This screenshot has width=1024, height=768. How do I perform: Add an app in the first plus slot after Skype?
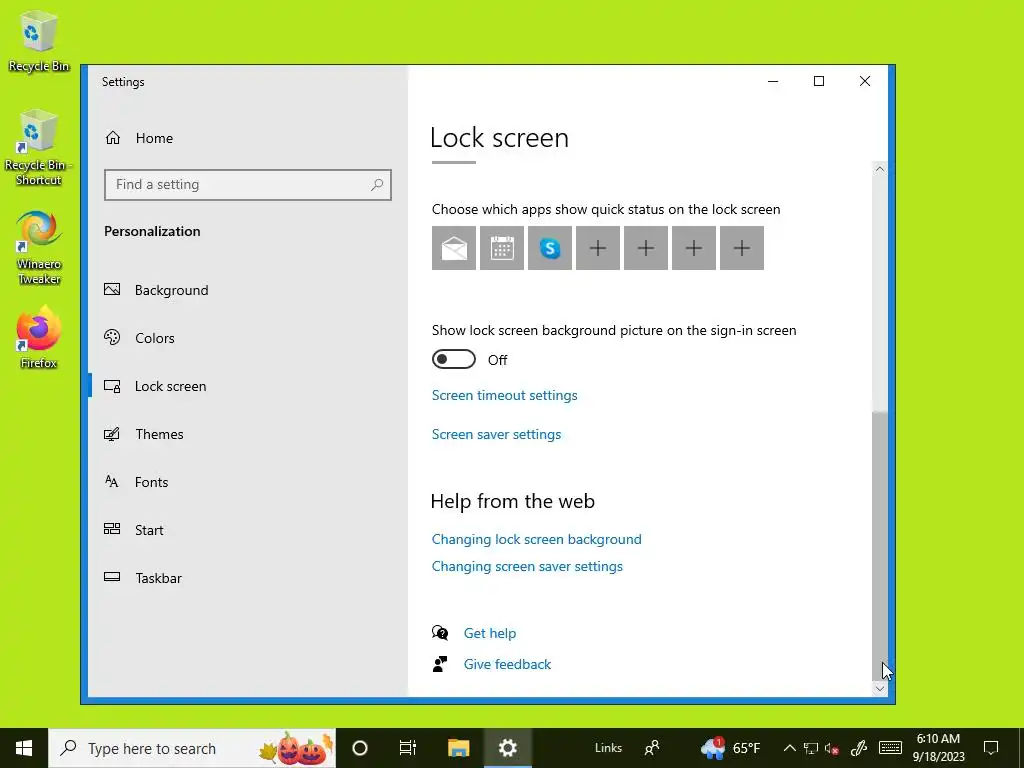pos(598,248)
